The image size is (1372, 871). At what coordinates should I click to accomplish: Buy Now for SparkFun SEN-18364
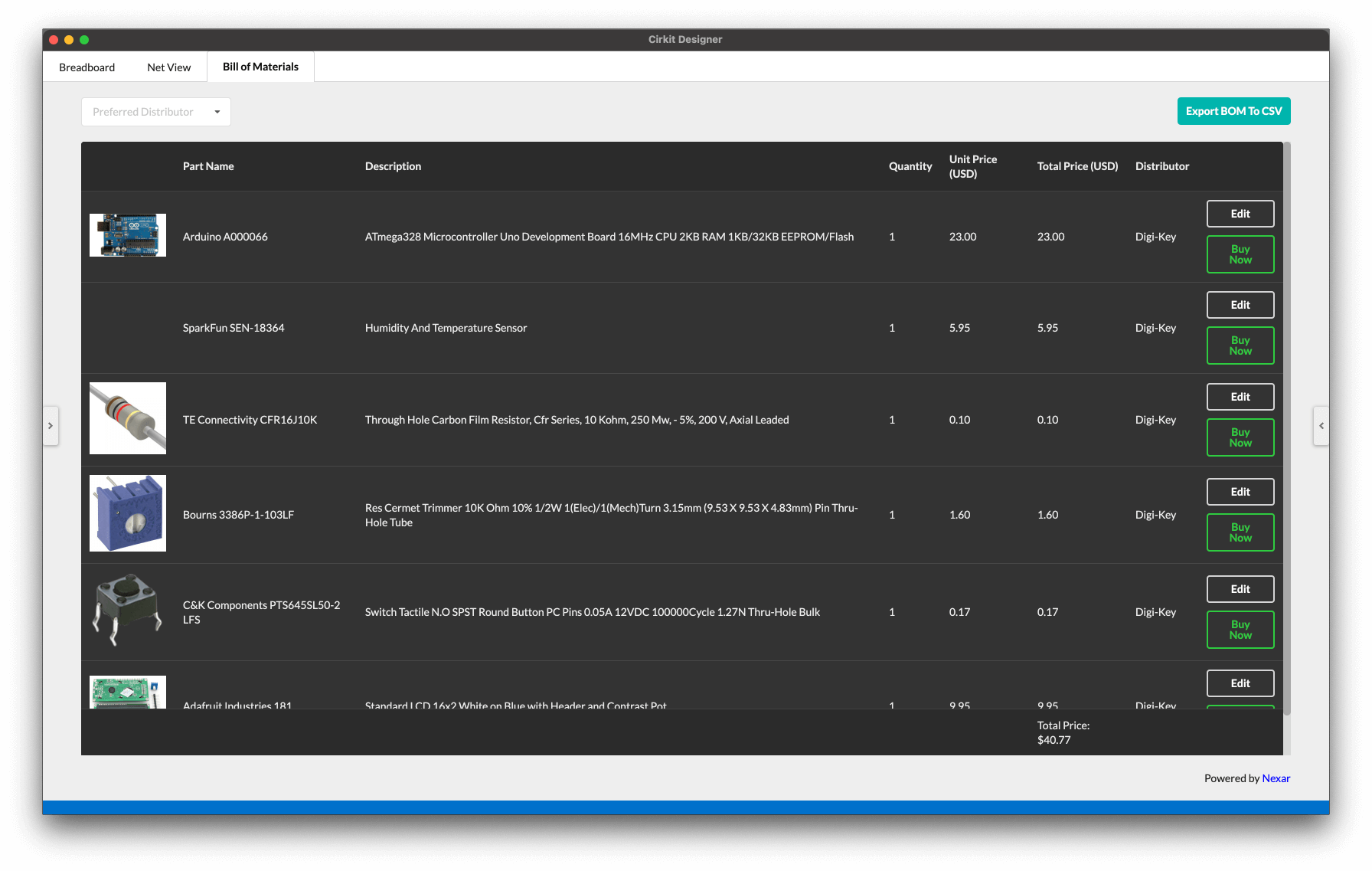click(1240, 345)
